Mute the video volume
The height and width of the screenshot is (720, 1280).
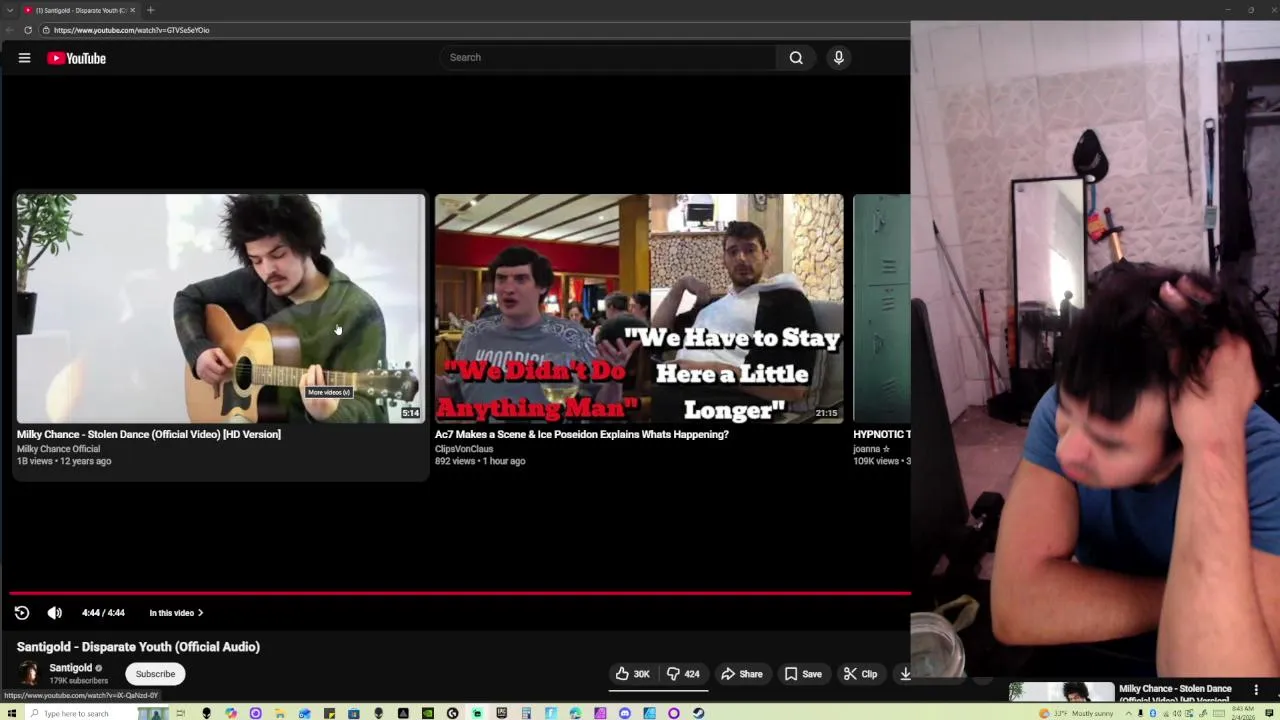[x=55, y=613]
